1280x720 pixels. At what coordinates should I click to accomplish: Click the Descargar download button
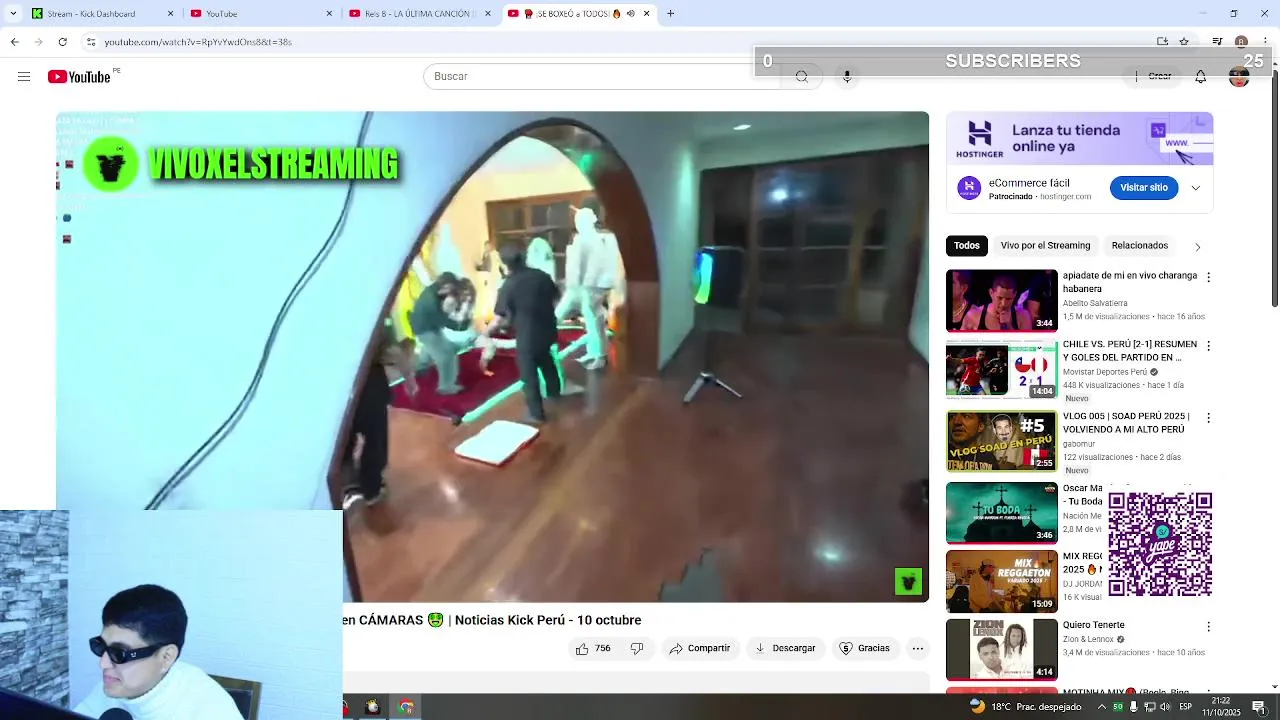785,648
